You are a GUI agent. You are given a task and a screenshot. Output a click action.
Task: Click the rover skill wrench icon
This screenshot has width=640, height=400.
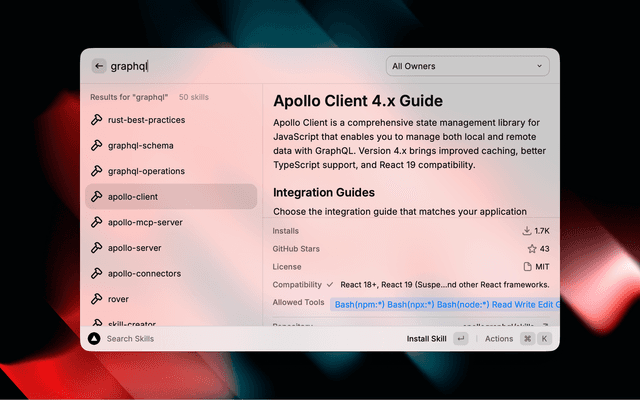point(97,299)
